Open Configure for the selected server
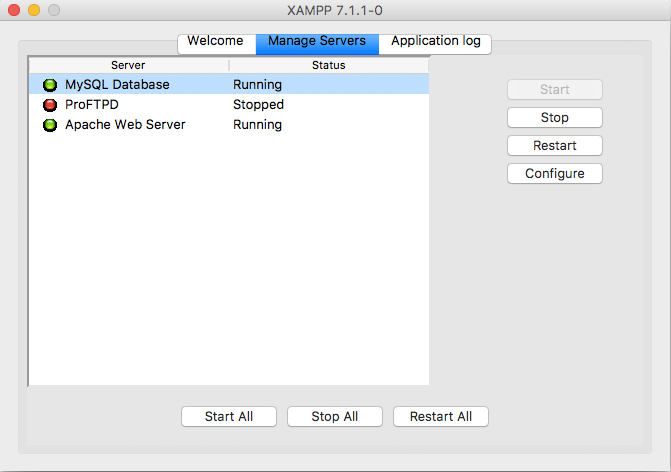671x472 pixels. pyautogui.click(x=554, y=173)
